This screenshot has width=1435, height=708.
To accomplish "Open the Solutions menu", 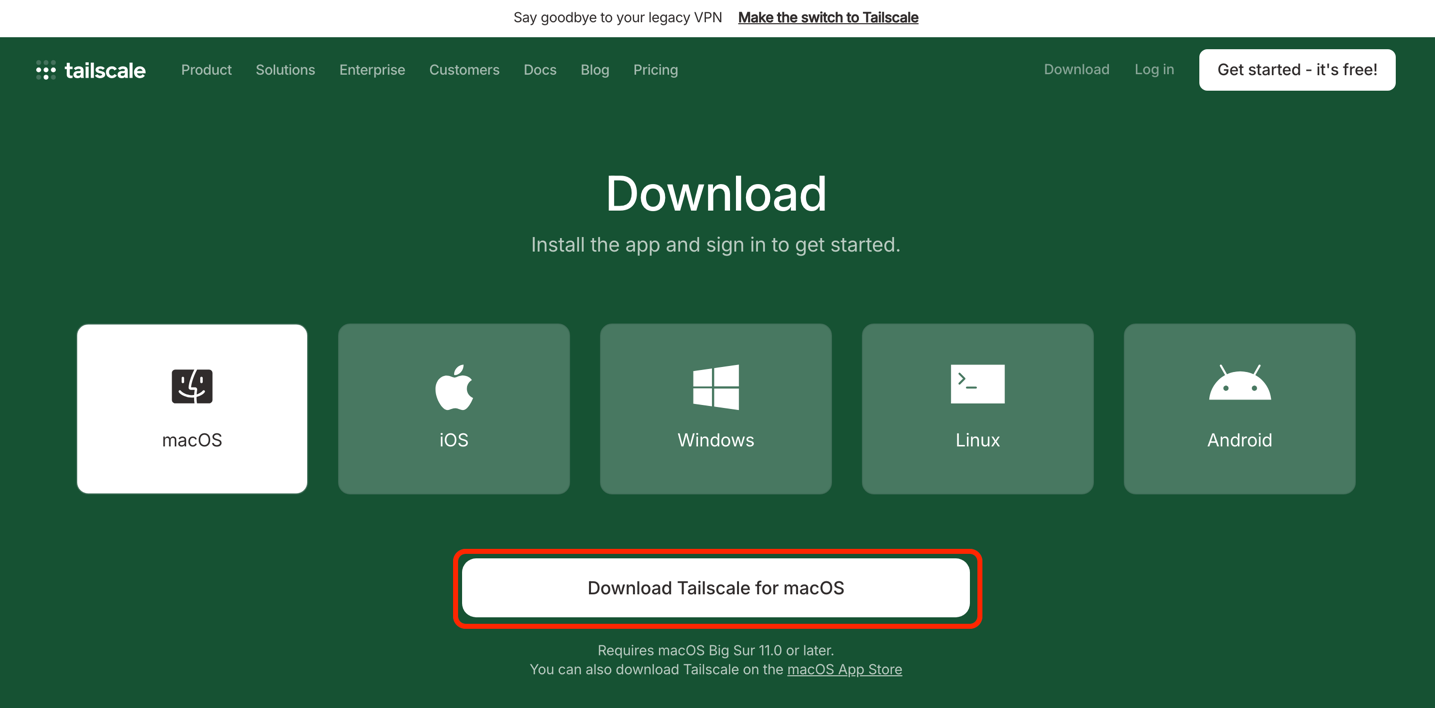I will 285,70.
